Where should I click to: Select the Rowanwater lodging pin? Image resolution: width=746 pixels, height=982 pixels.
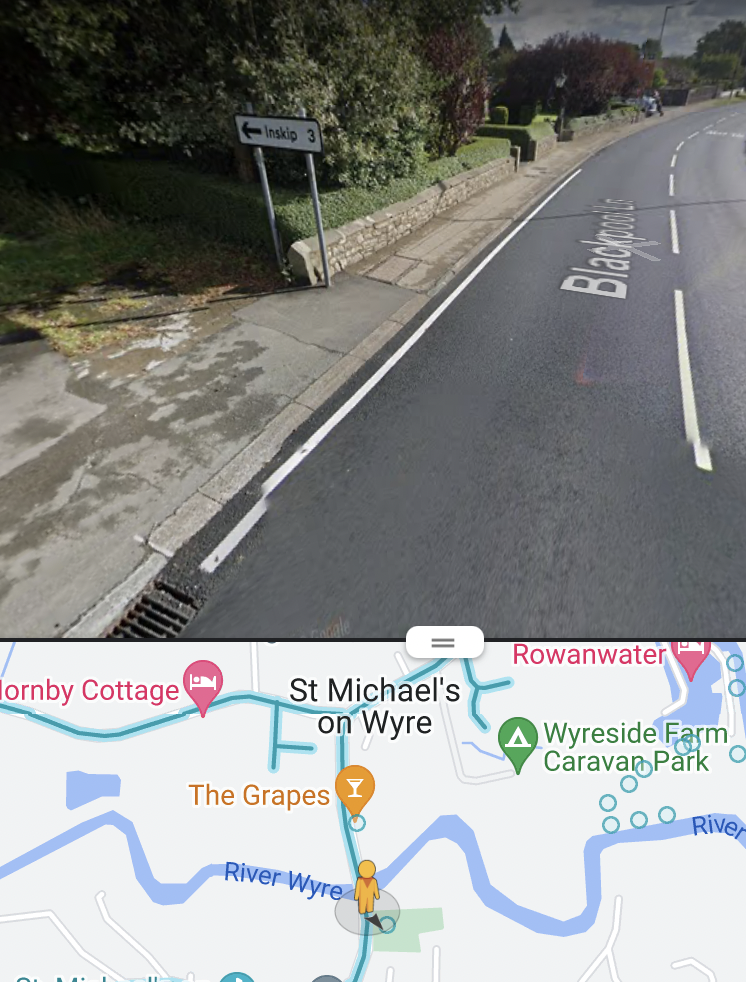tap(691, 654)
